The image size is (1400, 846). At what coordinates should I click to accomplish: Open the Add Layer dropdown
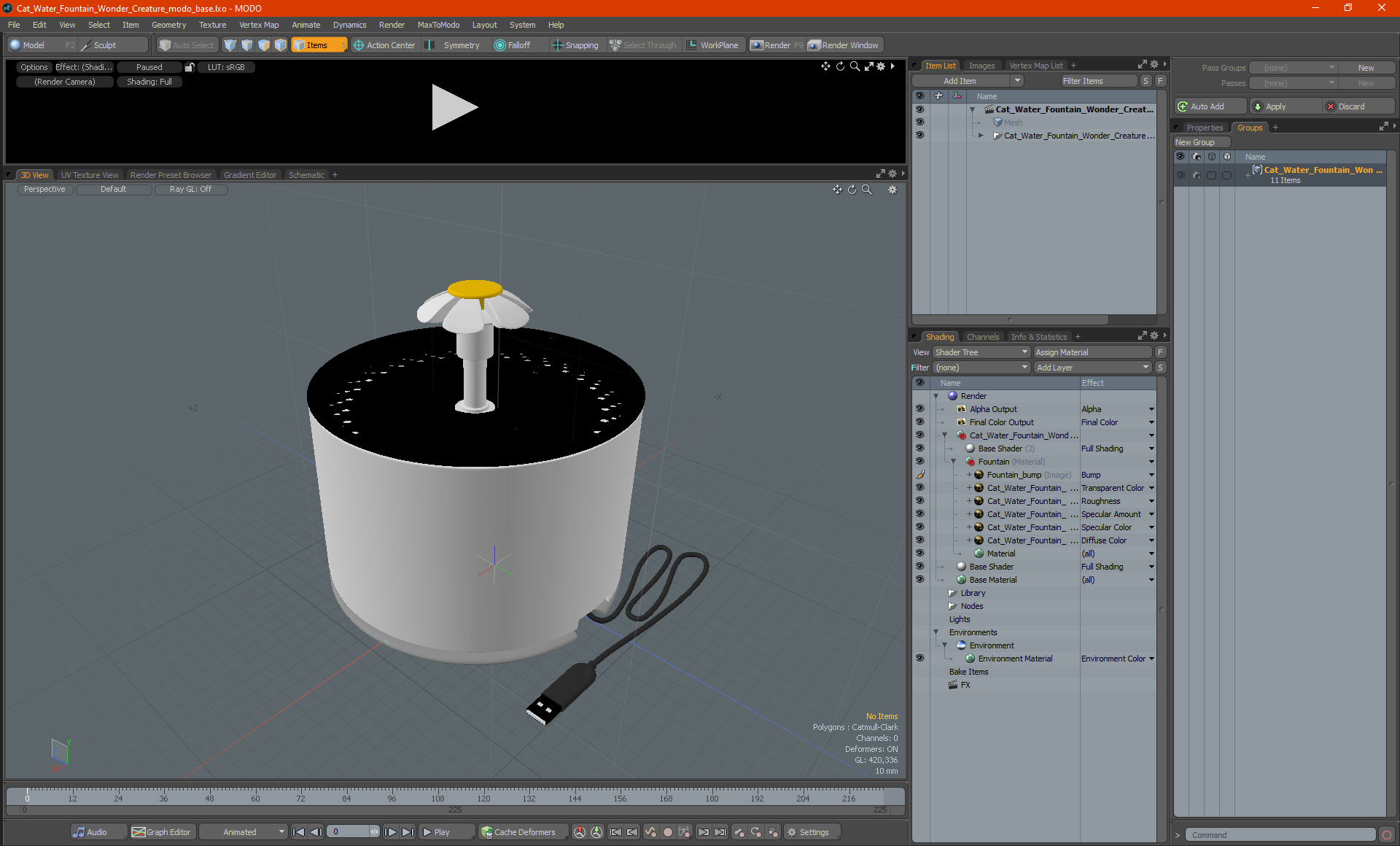1092,368
